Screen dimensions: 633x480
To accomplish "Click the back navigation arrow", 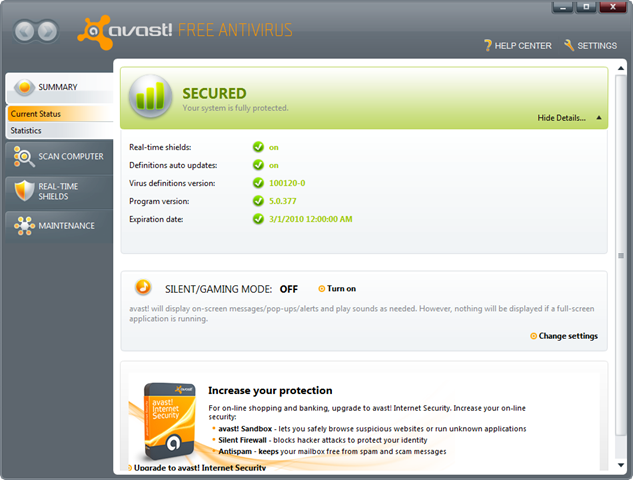I will (x=25, y=31).
